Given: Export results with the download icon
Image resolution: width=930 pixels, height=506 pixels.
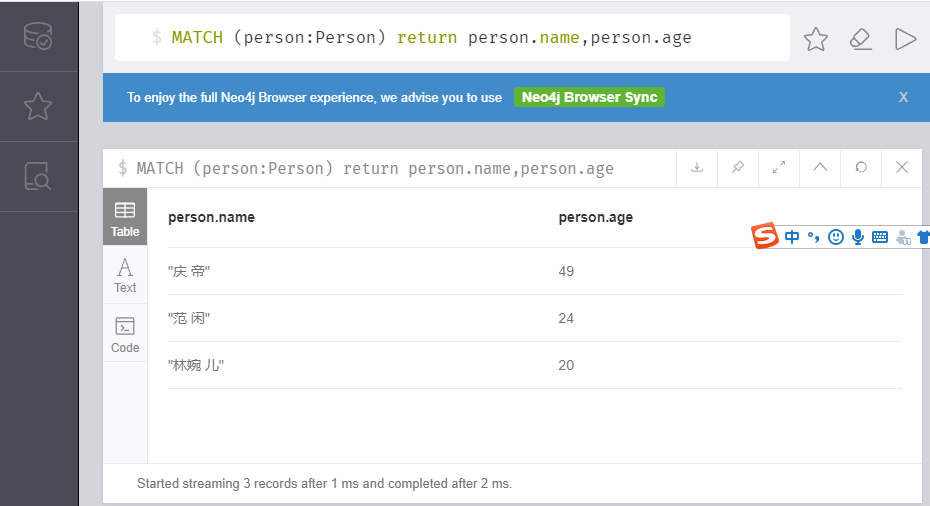Looking at the screenshot, I should (x=697, y=168).
